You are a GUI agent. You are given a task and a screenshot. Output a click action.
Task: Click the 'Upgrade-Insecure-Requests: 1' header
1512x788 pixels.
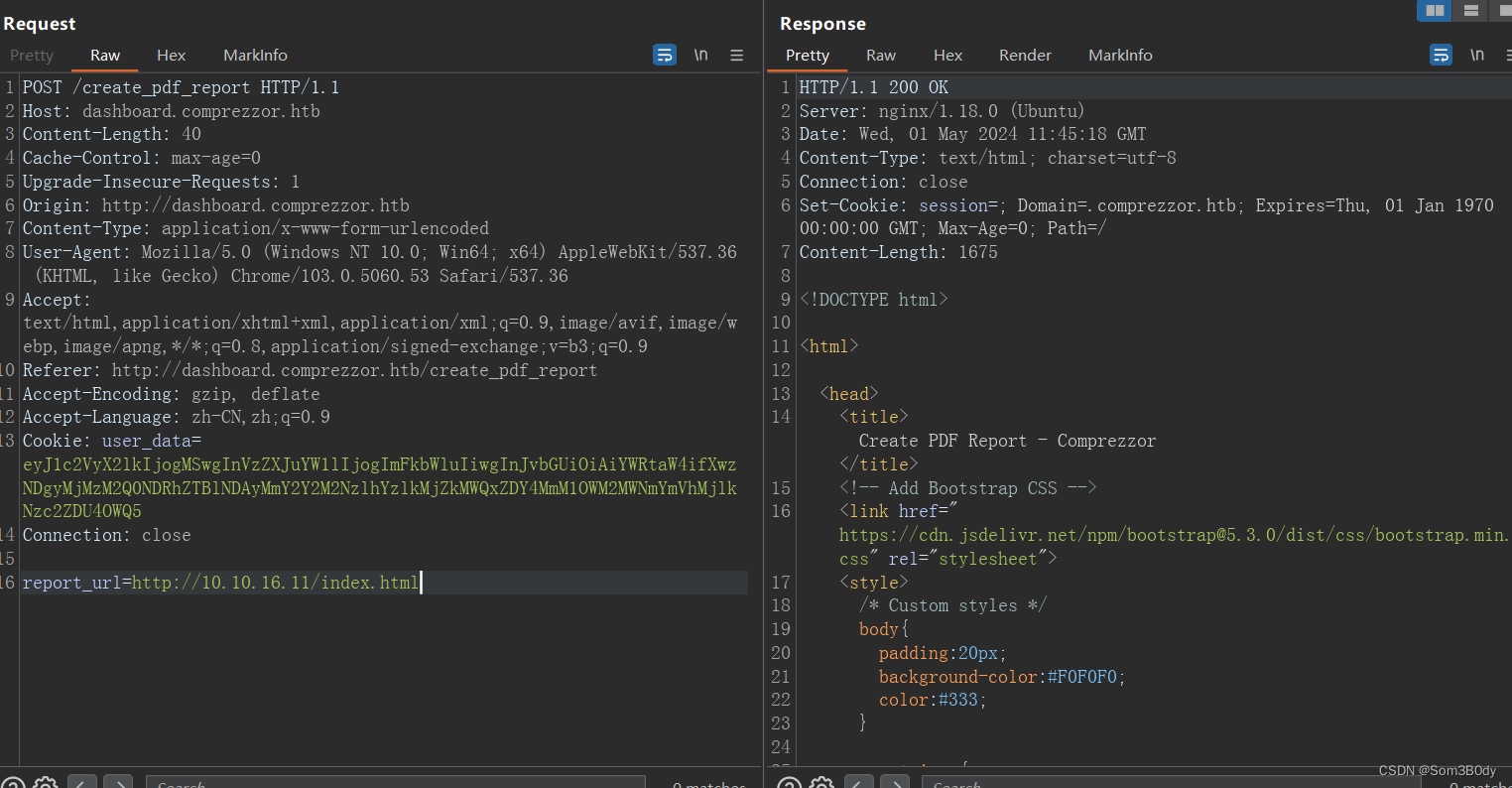161,182
